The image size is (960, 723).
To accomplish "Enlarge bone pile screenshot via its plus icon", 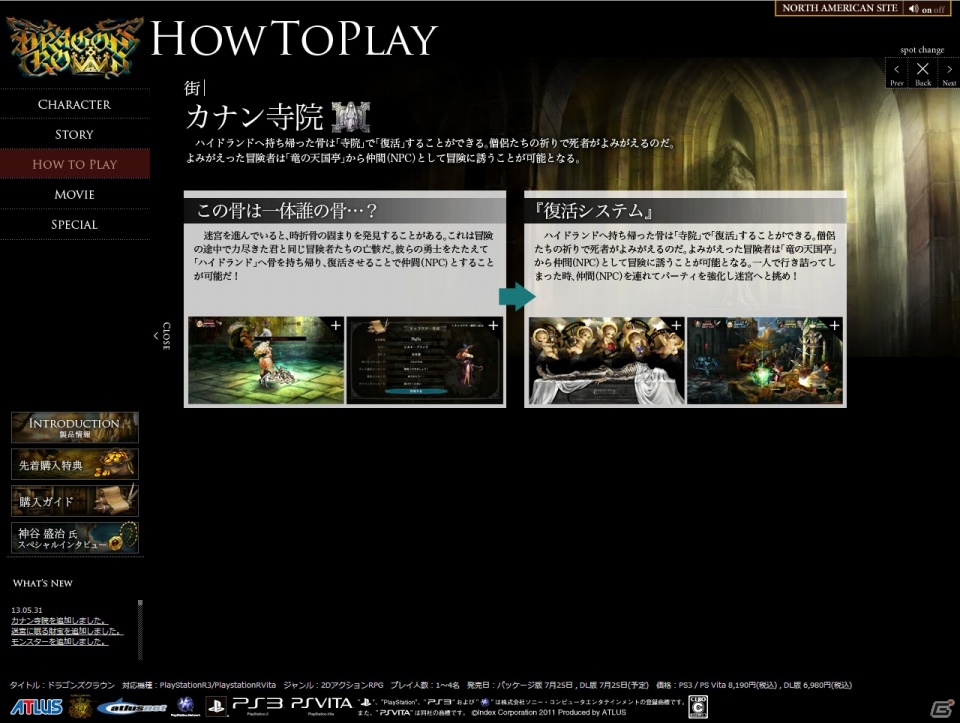I will 336,326.
